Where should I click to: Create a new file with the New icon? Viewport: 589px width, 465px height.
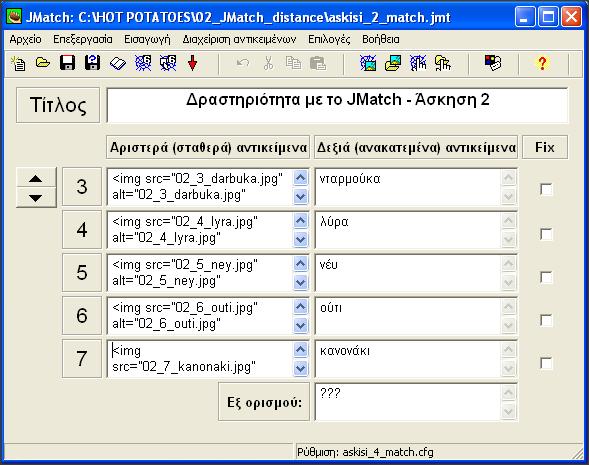(18, 63)
